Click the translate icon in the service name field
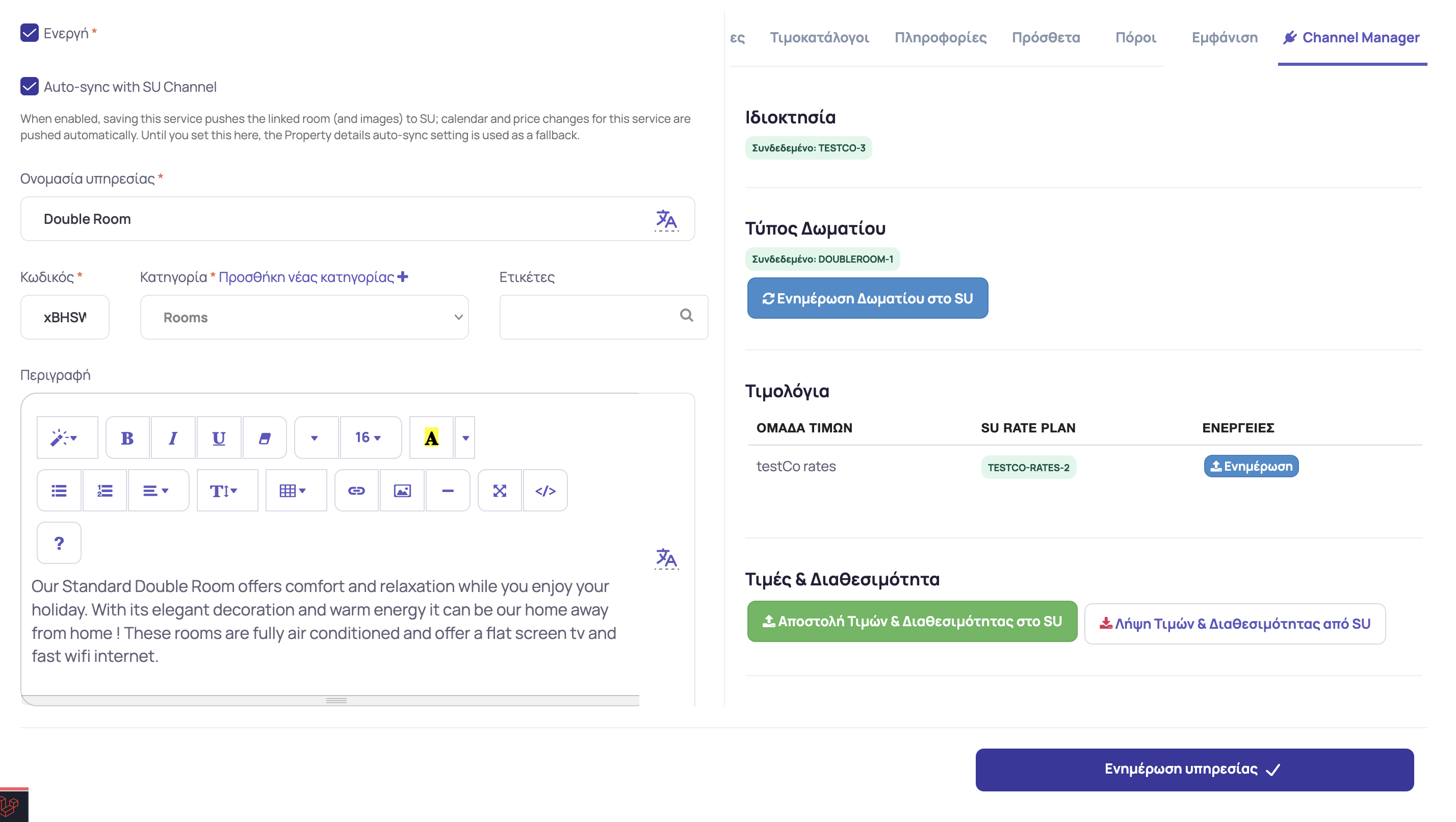This screenshot has height=822, width=1456. tap(666, 219)
